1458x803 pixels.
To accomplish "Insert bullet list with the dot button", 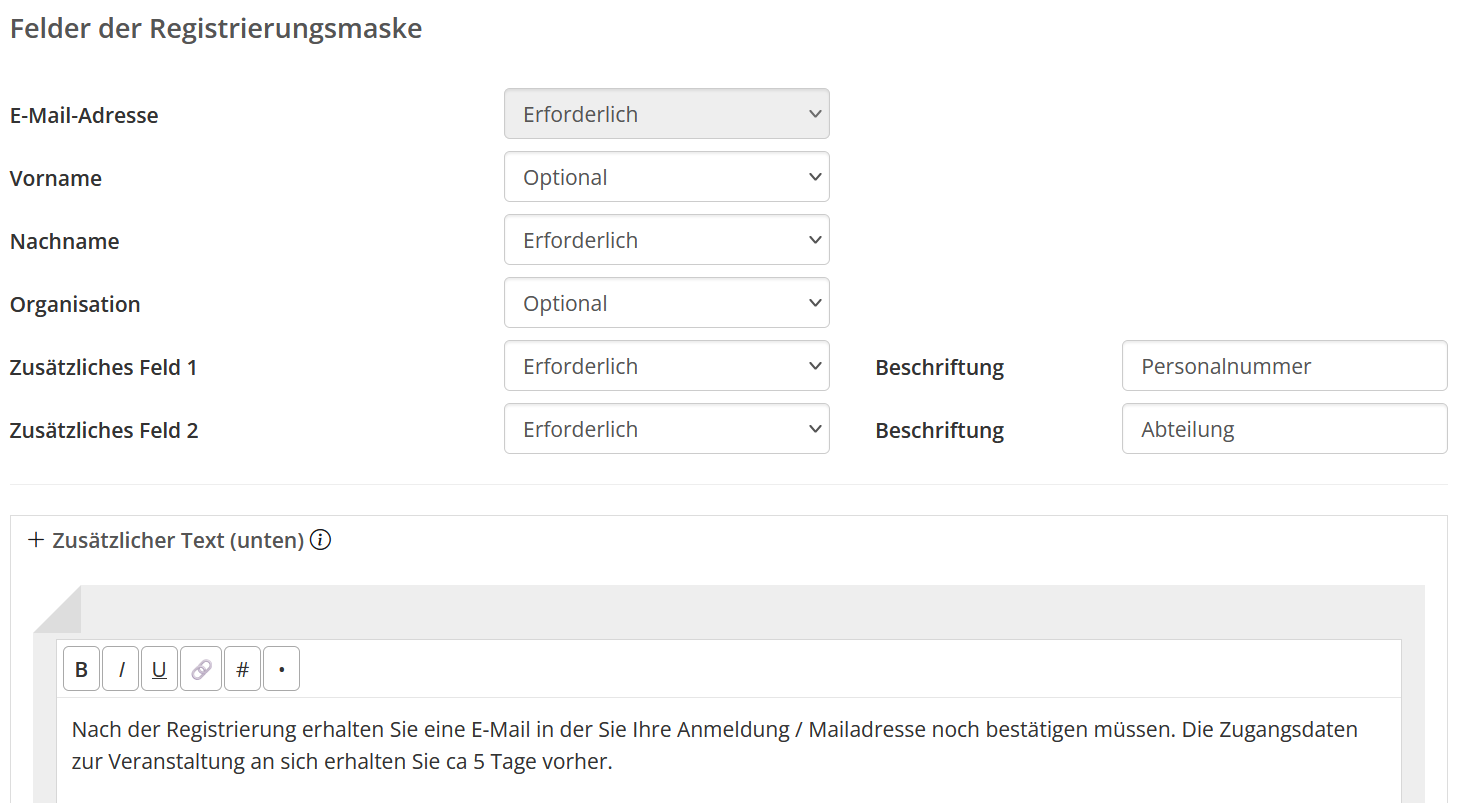I will point(281,669).
